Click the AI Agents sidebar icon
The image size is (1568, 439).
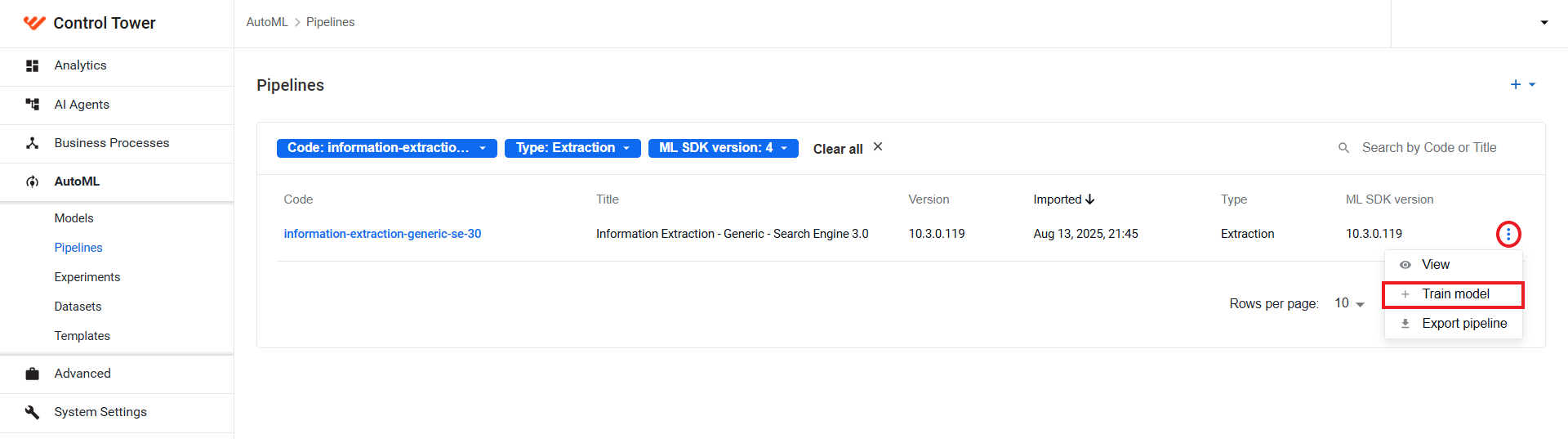(33, 104)
